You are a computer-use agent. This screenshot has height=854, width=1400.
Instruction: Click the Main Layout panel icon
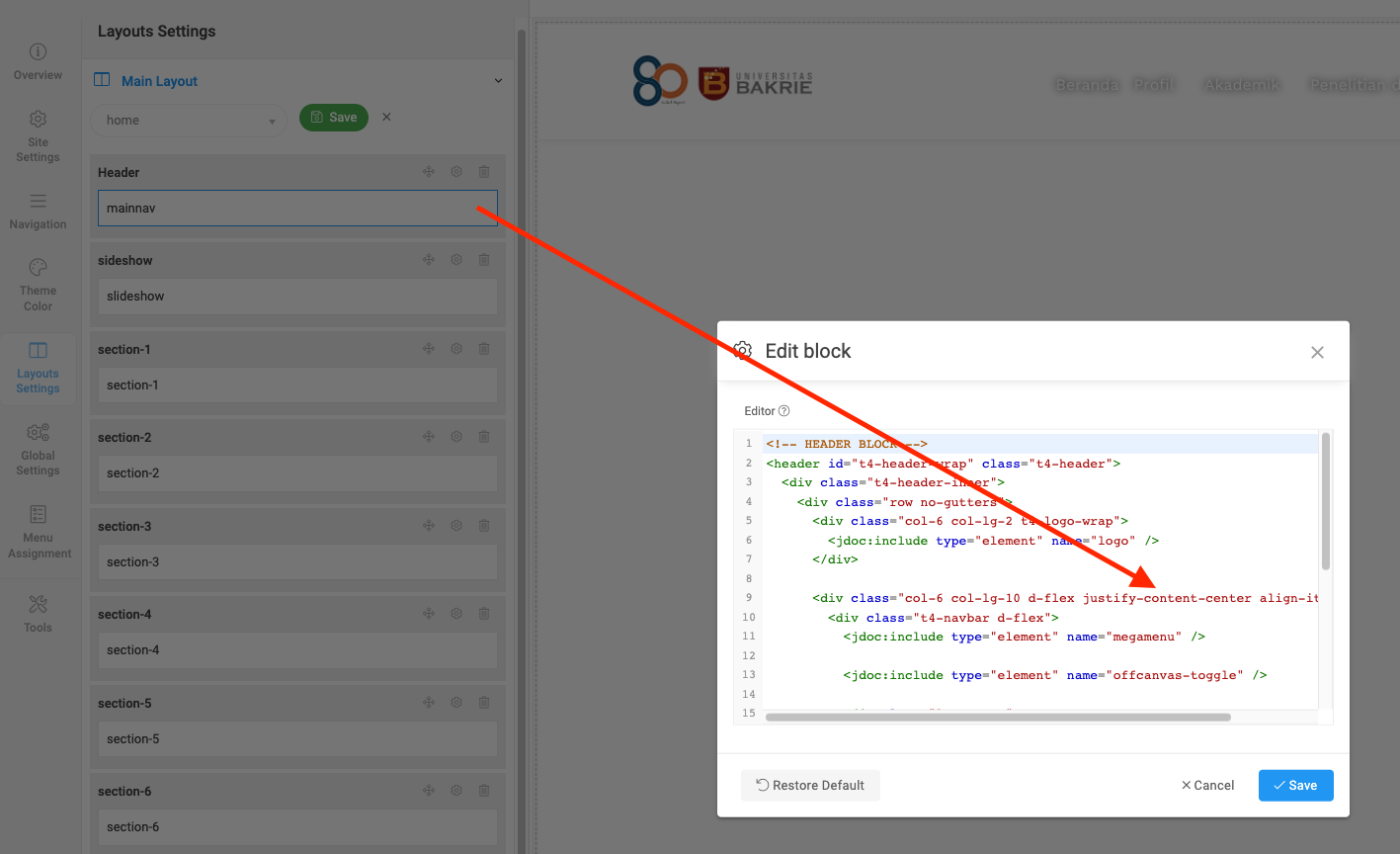coord(102,80)
